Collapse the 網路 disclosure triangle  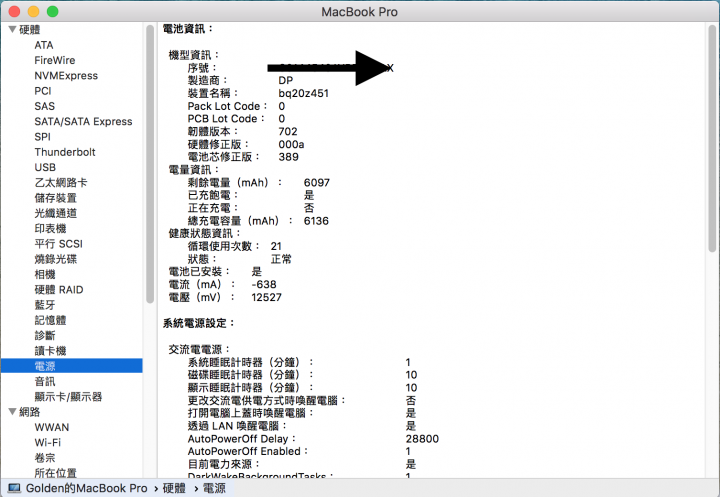(13, 412)
